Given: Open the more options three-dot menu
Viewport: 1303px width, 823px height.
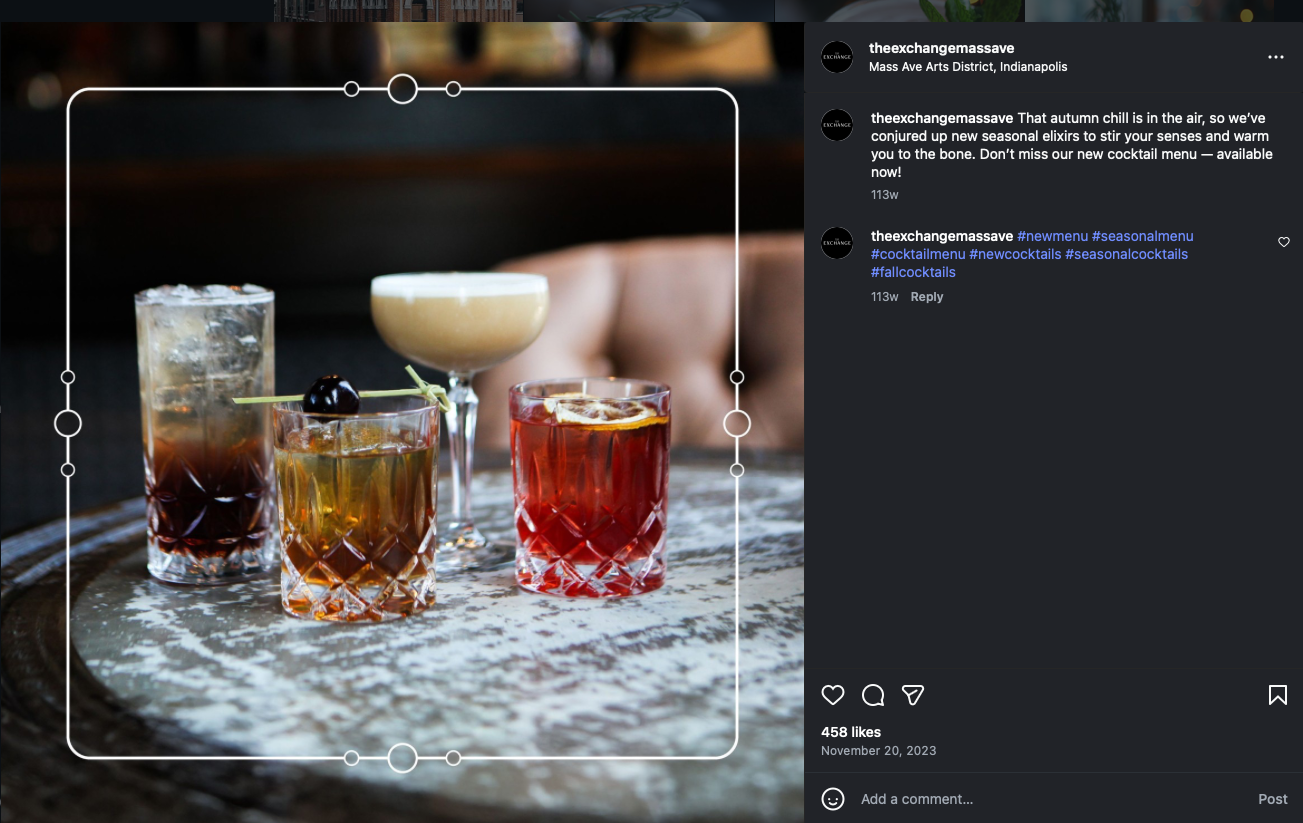Looking at the screenshot, I should [x=1275, y=57].
